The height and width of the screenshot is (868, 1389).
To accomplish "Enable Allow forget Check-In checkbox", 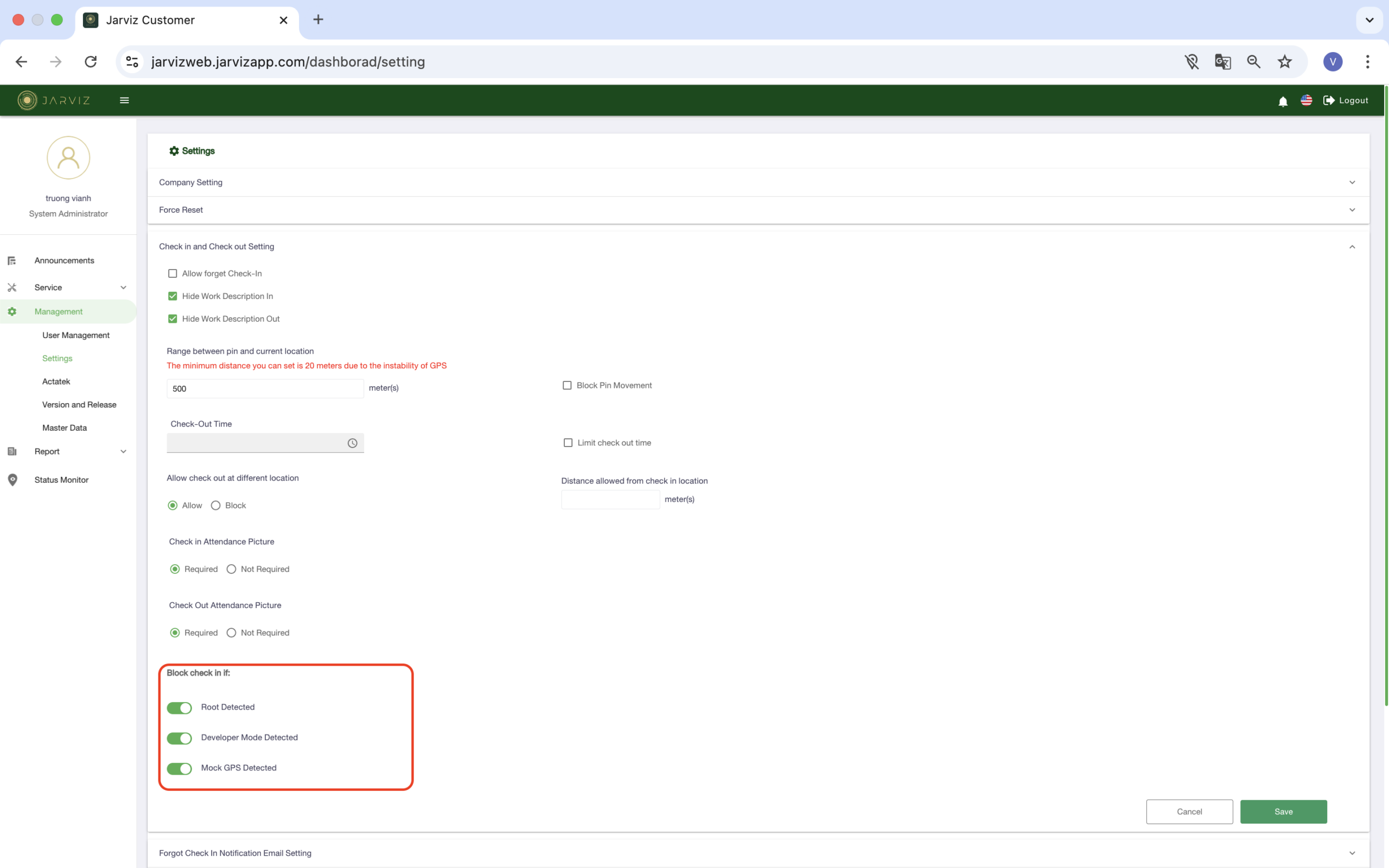I will (173, 274).
